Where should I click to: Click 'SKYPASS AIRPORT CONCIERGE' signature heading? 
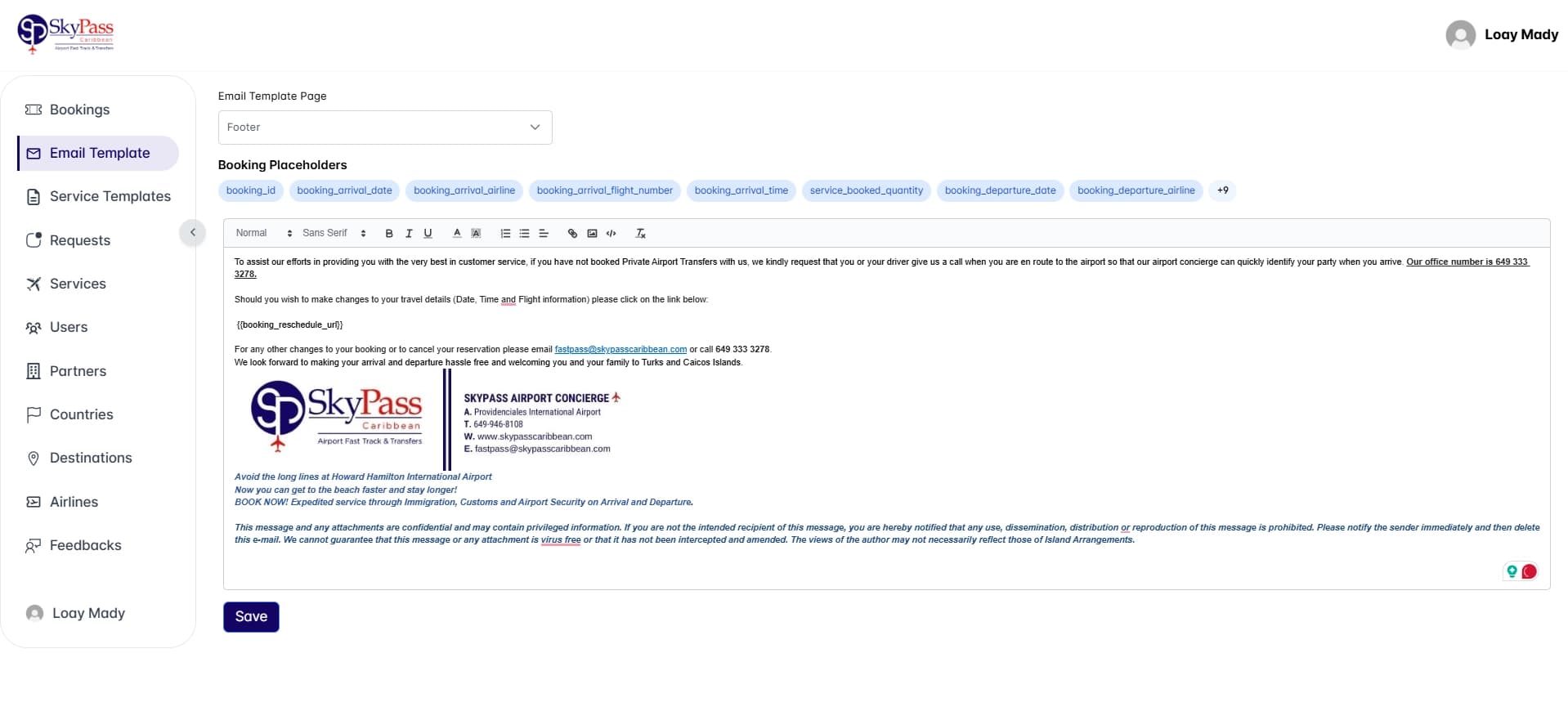click(536, 398)
